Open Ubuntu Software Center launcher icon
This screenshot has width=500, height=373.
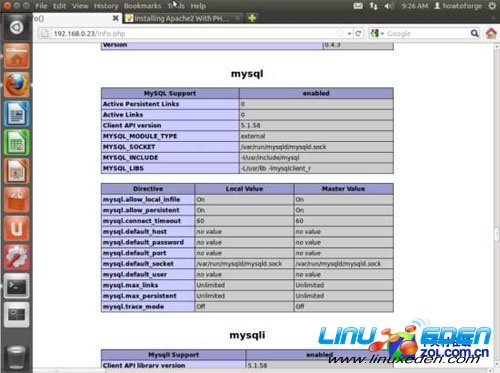(x=16, y=200)
